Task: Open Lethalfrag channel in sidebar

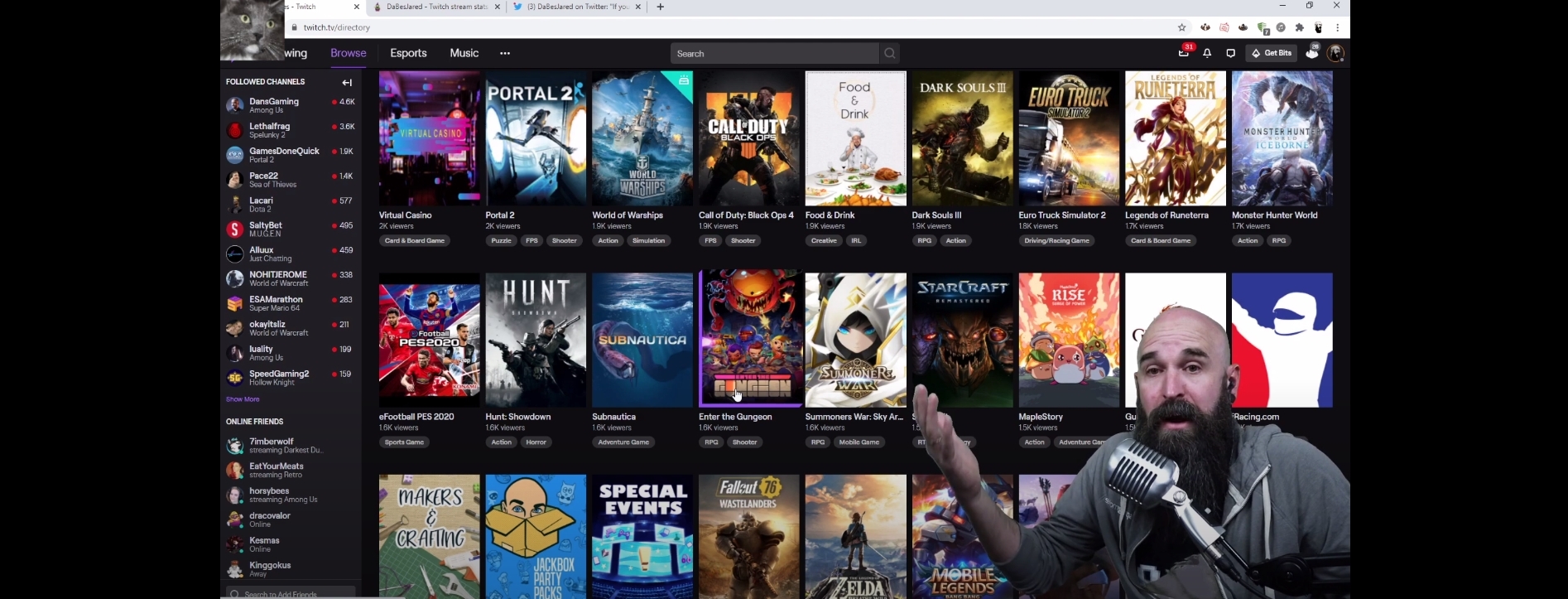Action: coord(291,130)
